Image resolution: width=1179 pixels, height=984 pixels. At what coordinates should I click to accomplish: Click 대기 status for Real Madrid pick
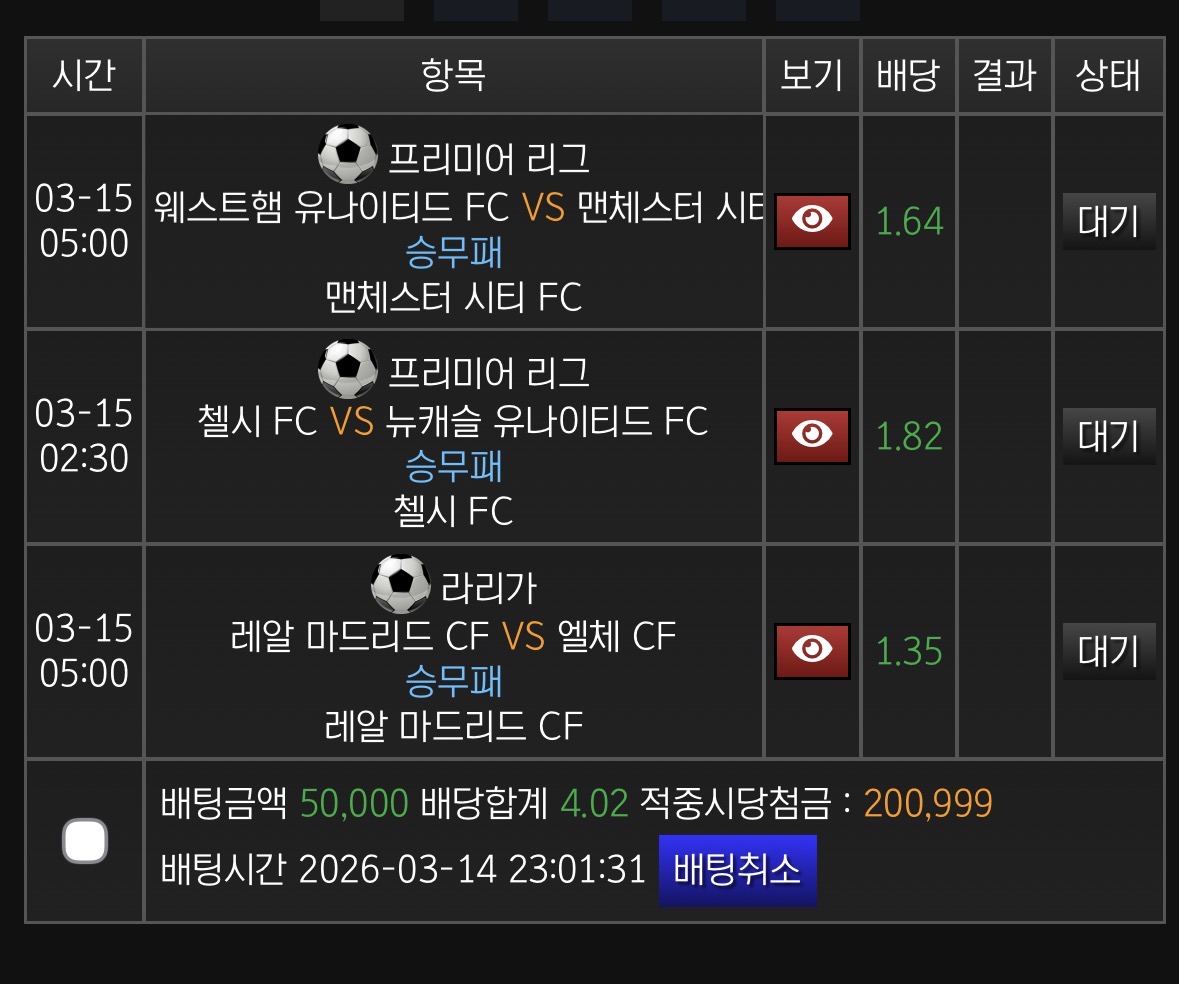(x=1108, y=651)
